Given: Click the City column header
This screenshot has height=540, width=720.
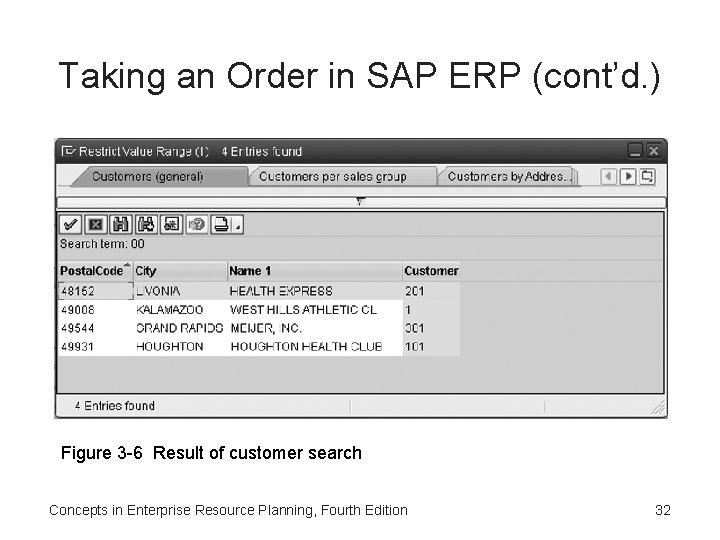Looking at the screenshot, I should [x=180, y=271].
